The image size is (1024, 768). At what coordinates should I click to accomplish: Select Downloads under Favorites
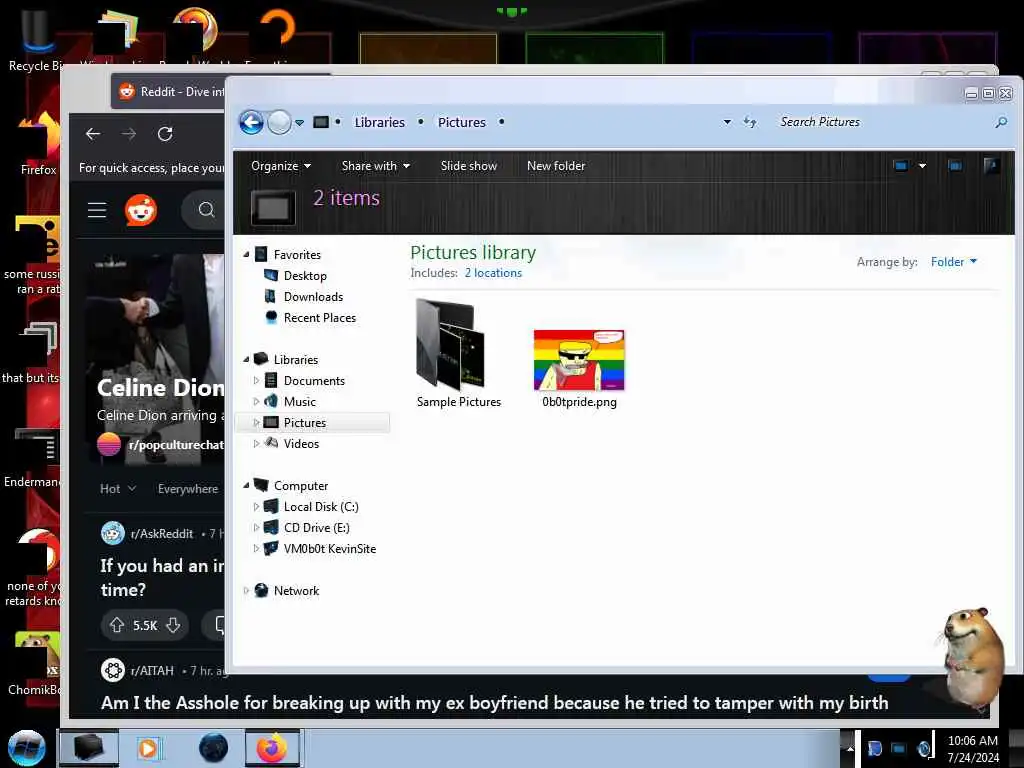313,296
